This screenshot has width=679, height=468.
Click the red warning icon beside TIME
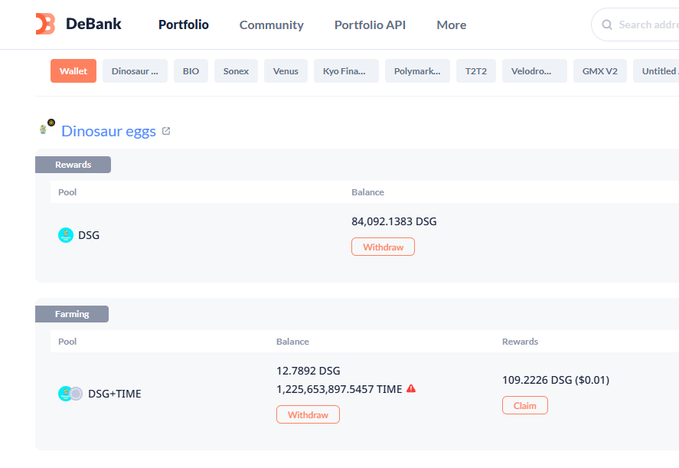click(x=411, y=388)
